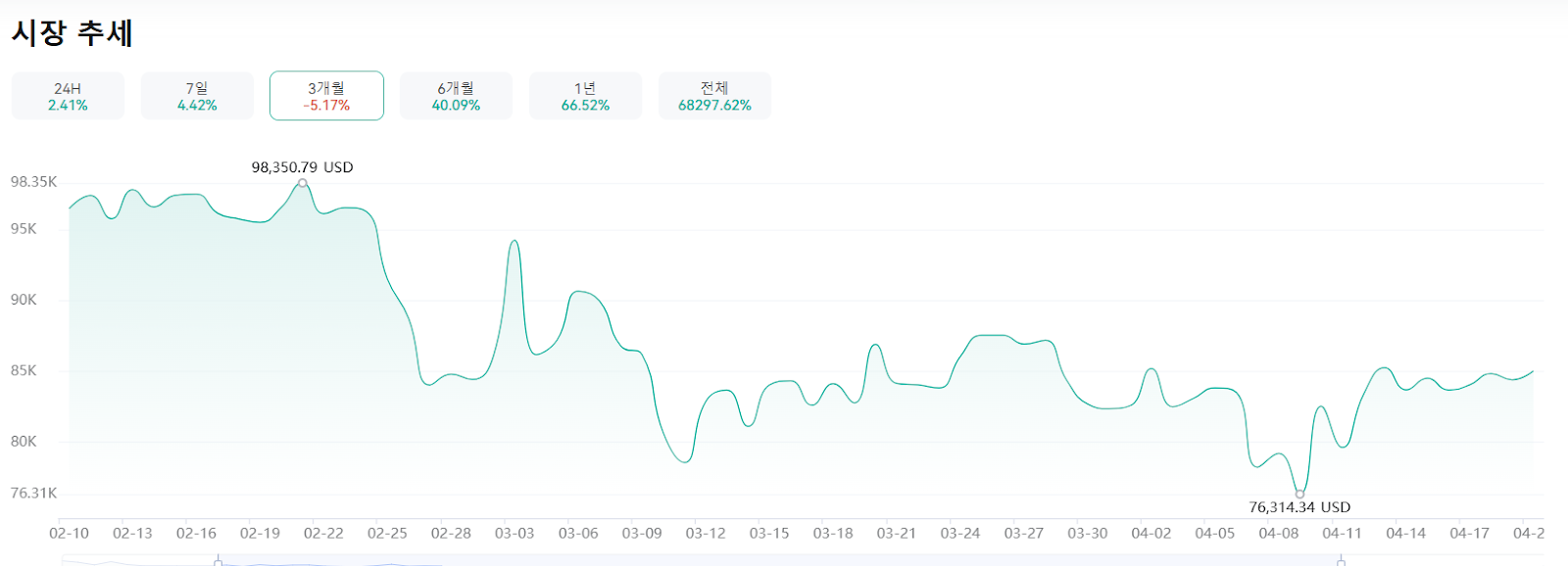Click the 02-16 date label
The width and height of the screenshot is (1568, 566).
[196, 534]
